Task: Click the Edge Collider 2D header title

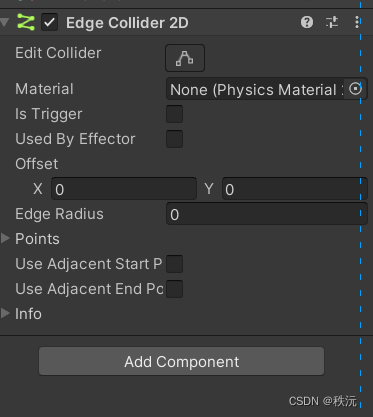Action: point(127,23)
